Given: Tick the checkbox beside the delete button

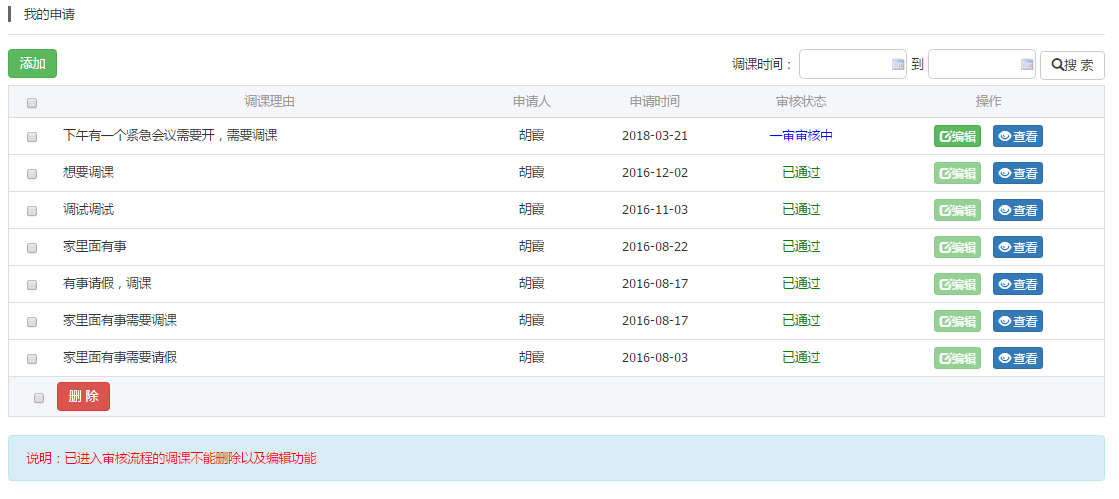Looking at the screenshot, I should pos(39,398).
